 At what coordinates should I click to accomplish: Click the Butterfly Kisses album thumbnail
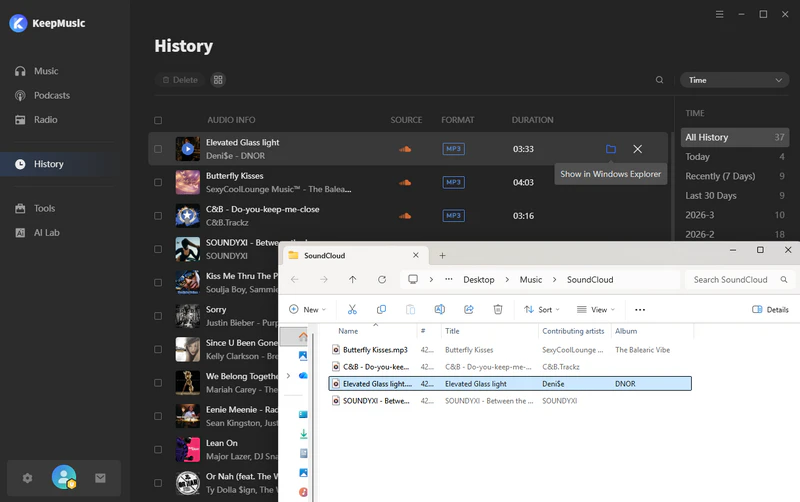[188, 182]
